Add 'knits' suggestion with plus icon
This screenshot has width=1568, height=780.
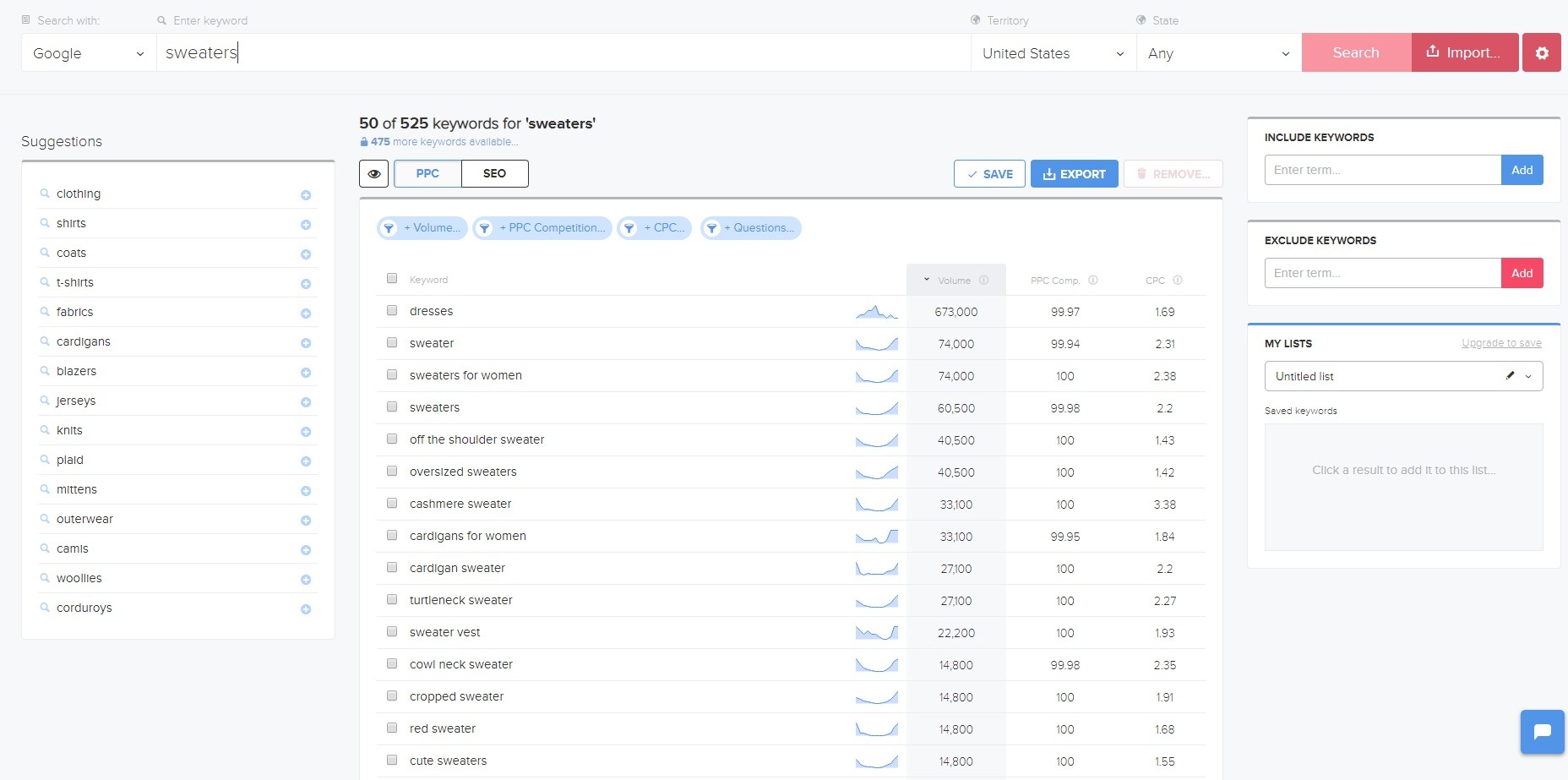tap(306, 432)
